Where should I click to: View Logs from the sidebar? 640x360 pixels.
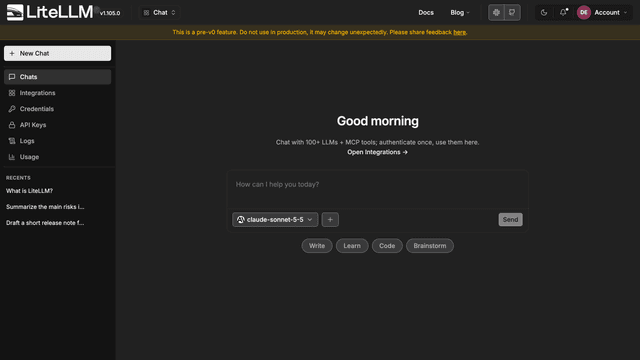58,141
